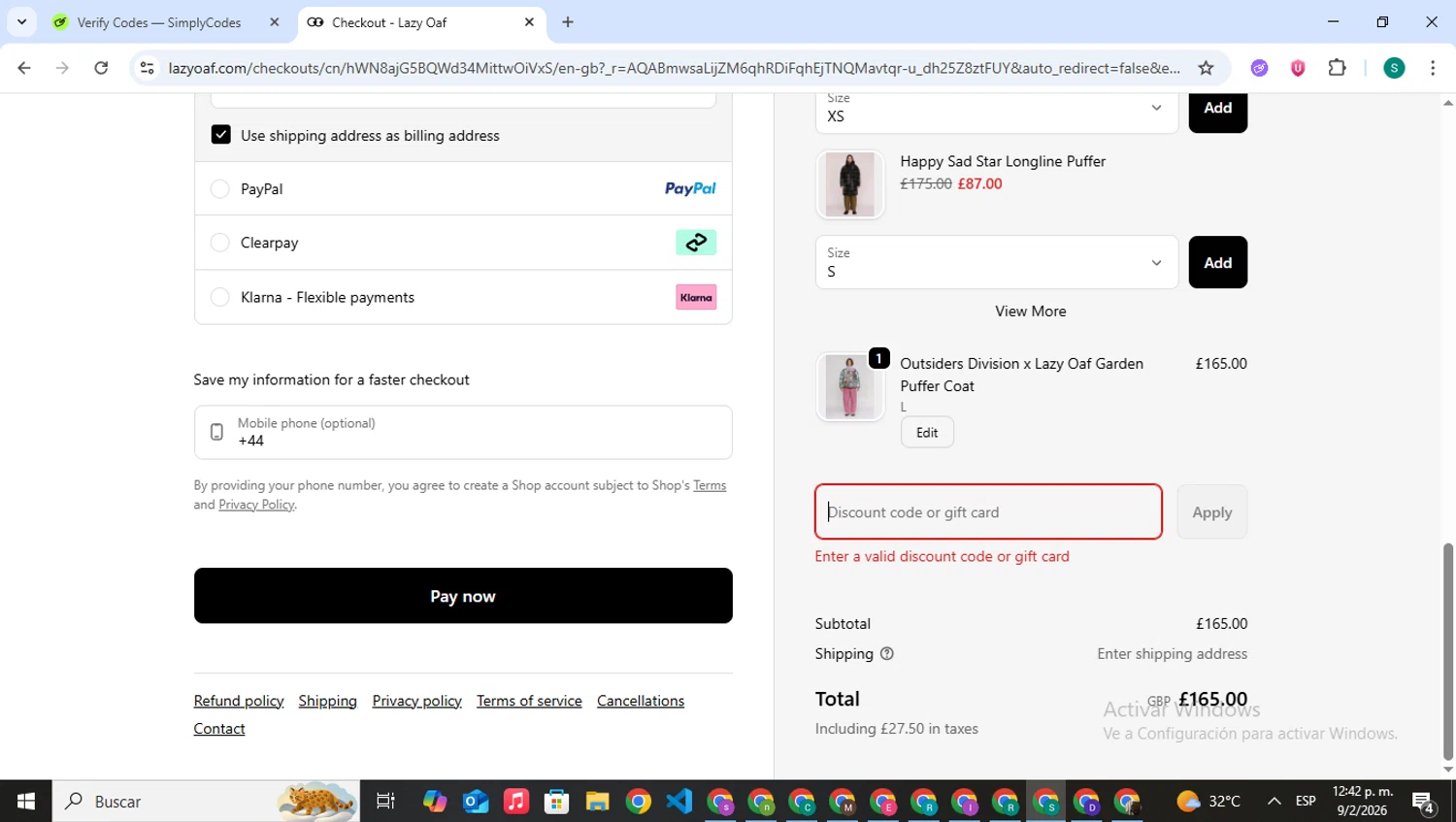Click the Klarna logo icon

pyautogui.click(x=696, y=297)
